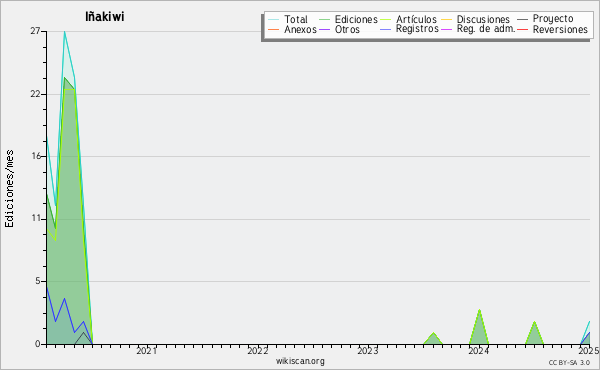The height and width of the screenshot is (370, 600).
Task: Click the Ediciones/mes axis title
Action: coord(9,189)
